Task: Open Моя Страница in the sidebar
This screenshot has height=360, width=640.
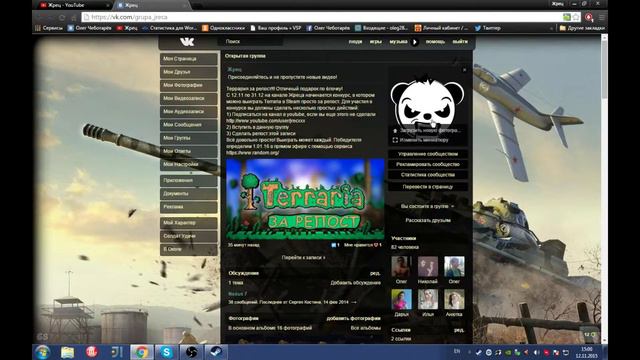Action: [189, 59]
